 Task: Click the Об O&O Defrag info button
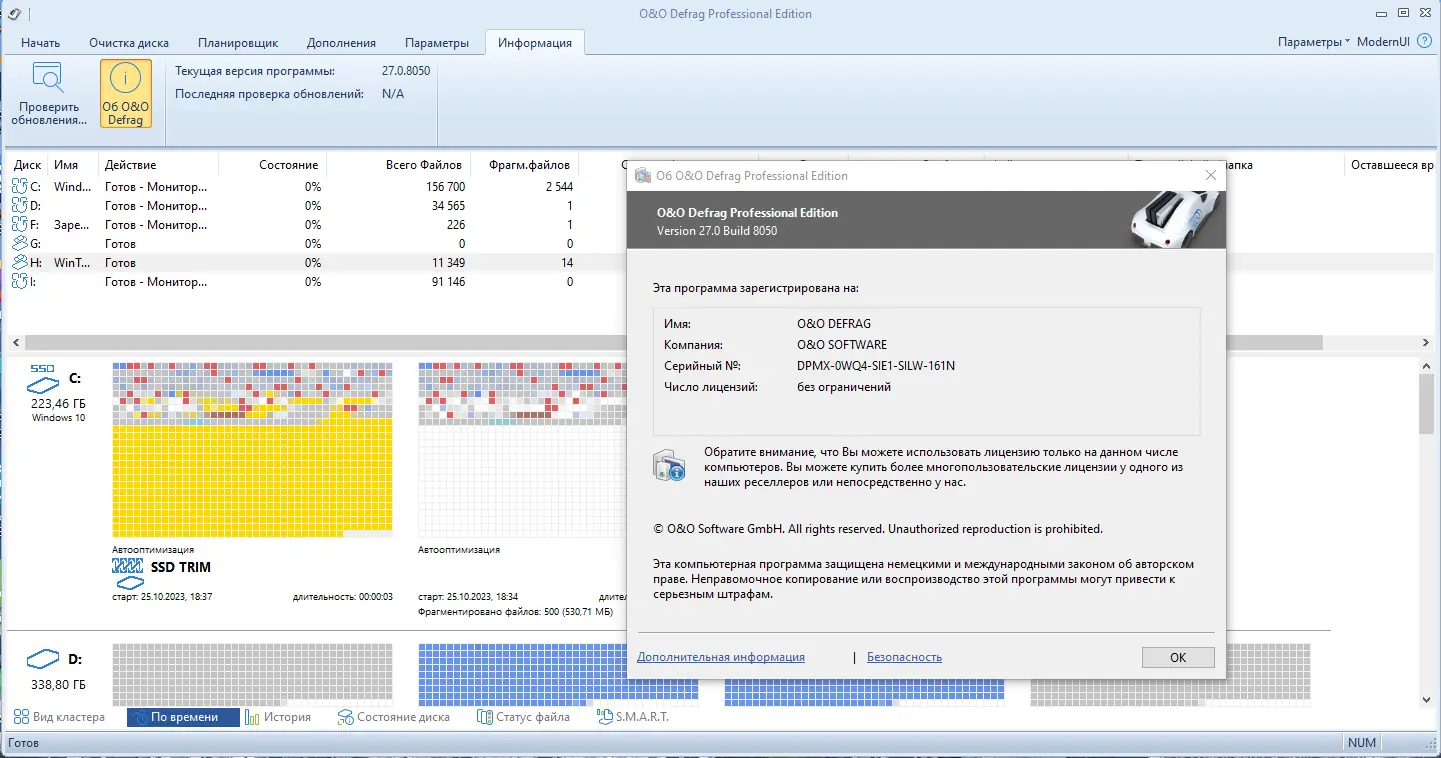pos(126,94)
